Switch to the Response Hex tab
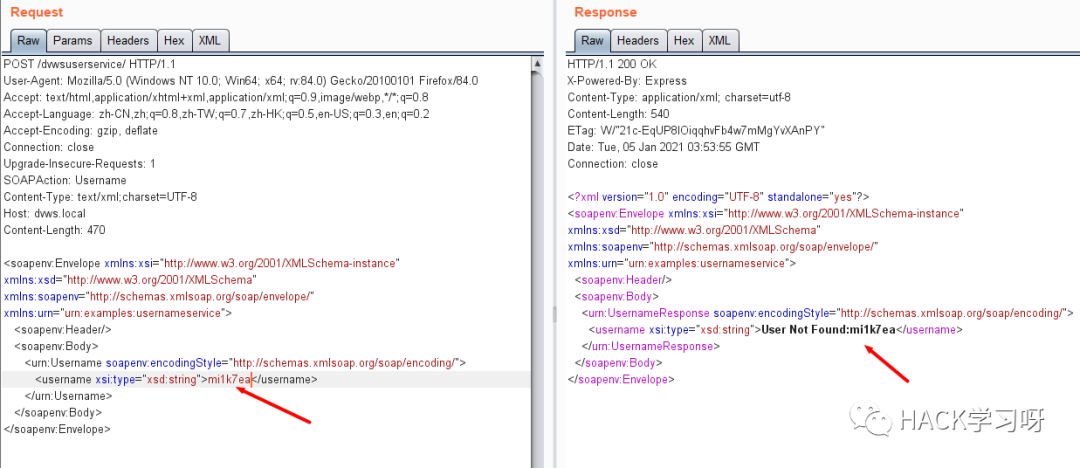Image resolution: width=1080 pixels, height=468 pixels. coord(684,41)
